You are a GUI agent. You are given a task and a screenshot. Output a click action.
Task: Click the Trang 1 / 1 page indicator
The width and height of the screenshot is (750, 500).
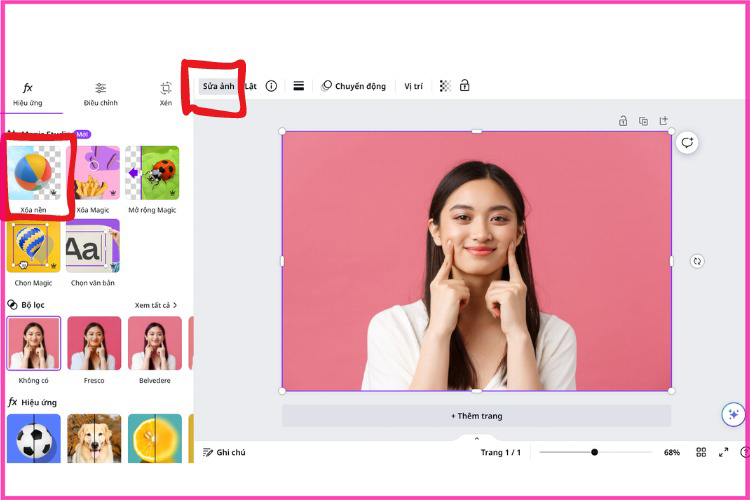click(500, 452)
